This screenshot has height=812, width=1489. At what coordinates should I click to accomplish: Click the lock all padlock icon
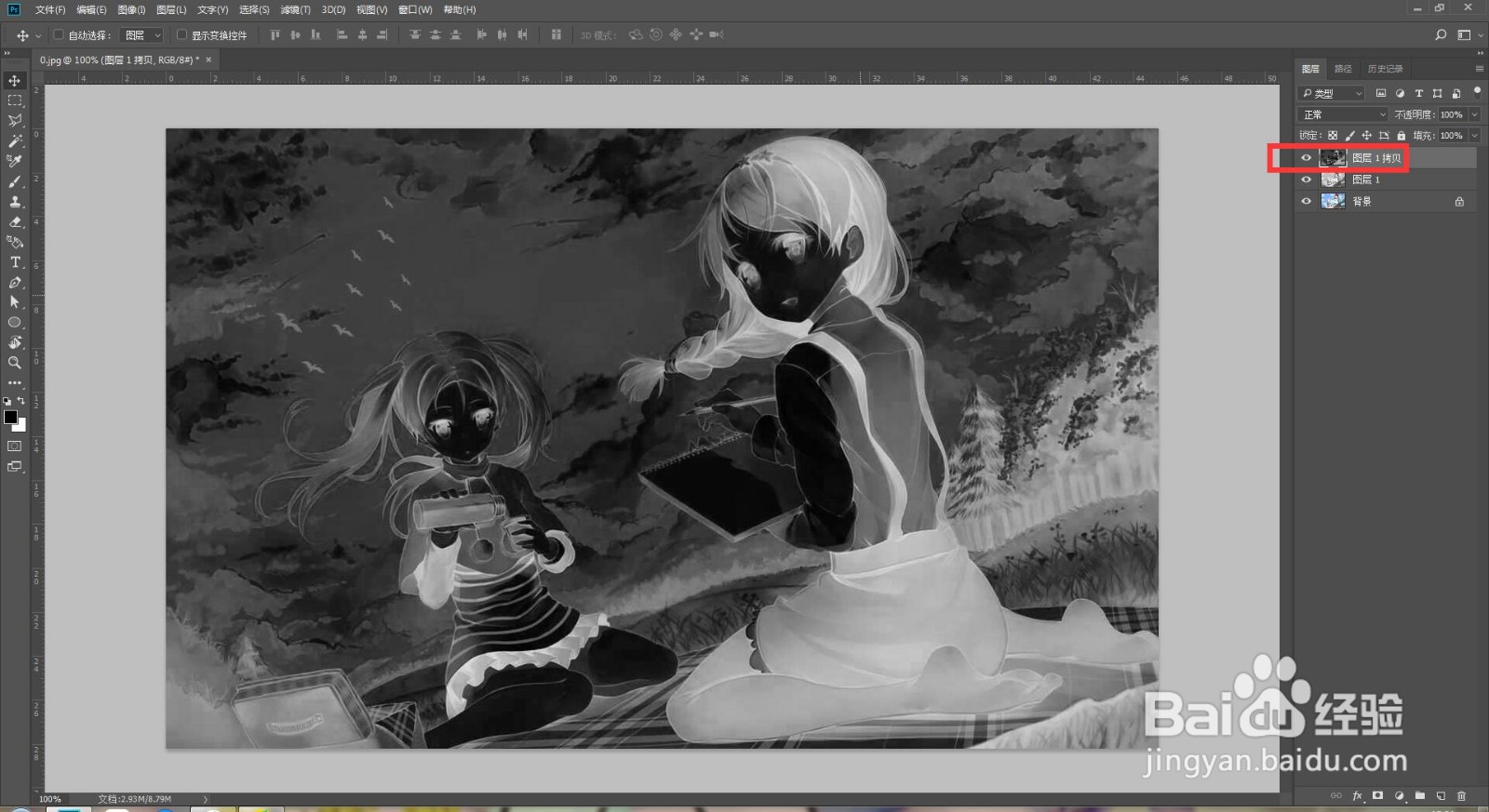[x=1402, y=136]
